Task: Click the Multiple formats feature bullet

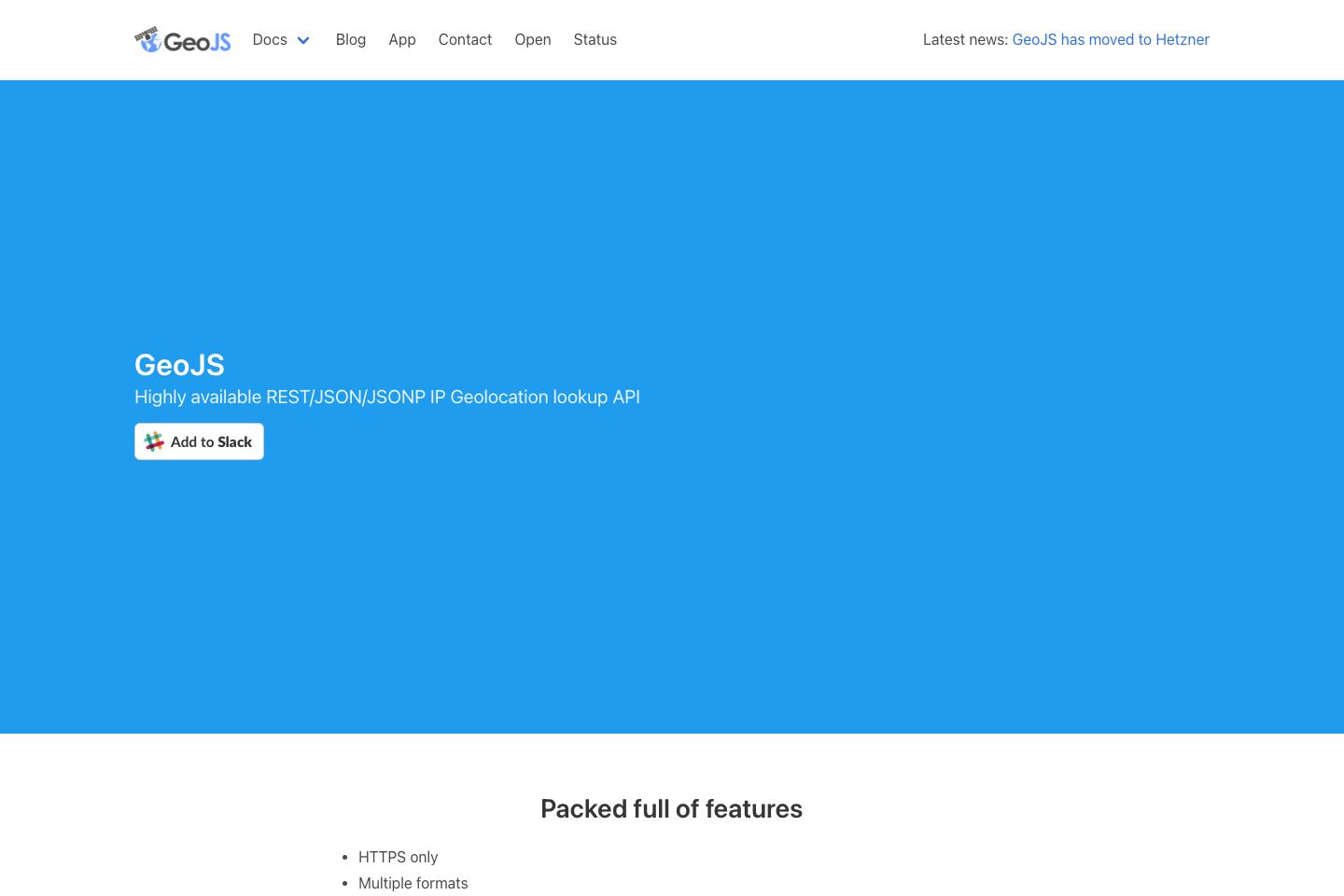Action: coord(413,883)
